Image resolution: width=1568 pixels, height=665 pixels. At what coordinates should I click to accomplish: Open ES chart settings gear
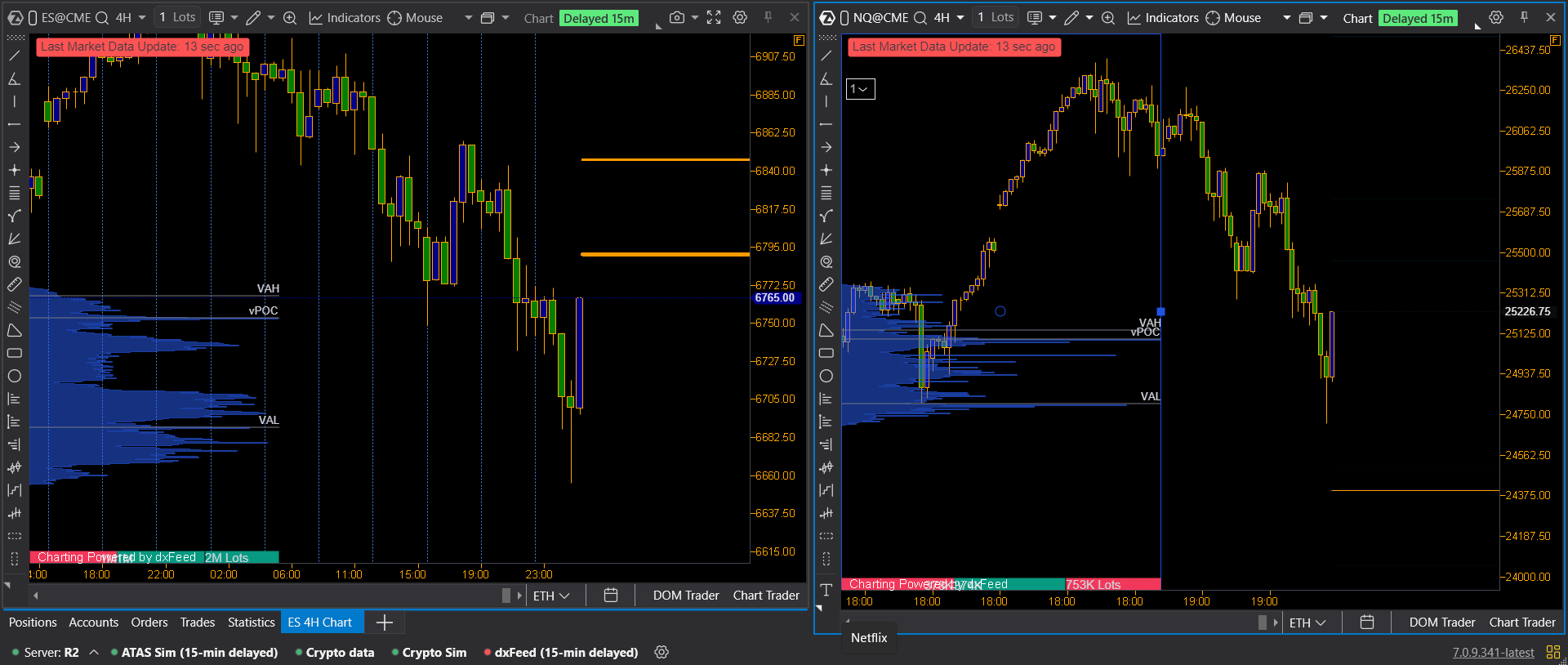740,17
